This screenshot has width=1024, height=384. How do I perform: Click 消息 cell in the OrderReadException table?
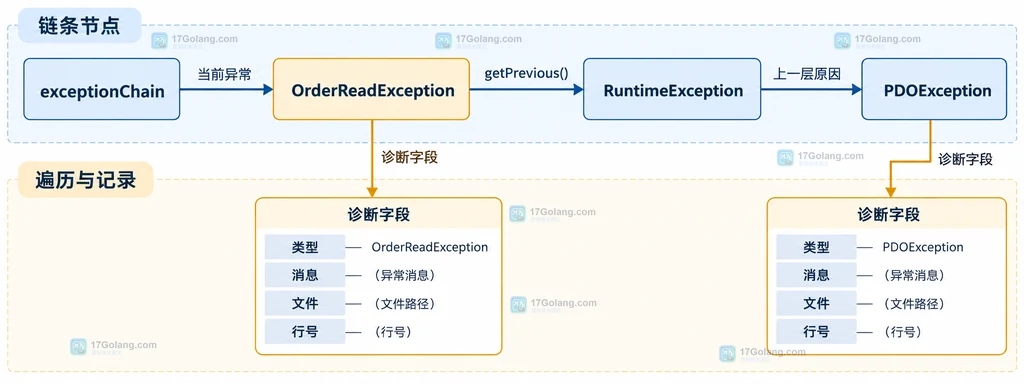click(305, 276)
